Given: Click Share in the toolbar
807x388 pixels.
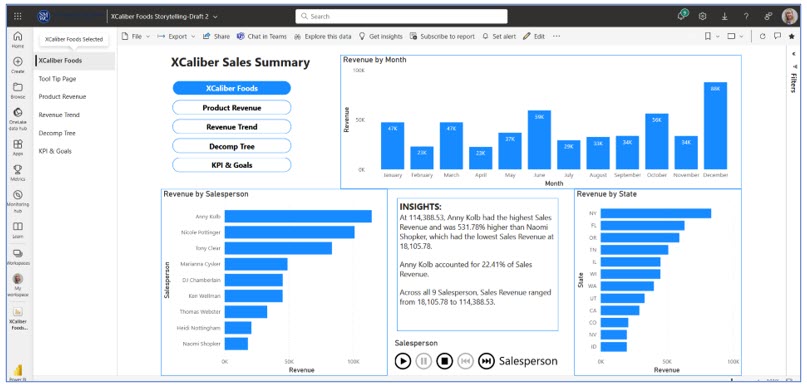Looking at the screenshot, I should [x=217, y=37].
